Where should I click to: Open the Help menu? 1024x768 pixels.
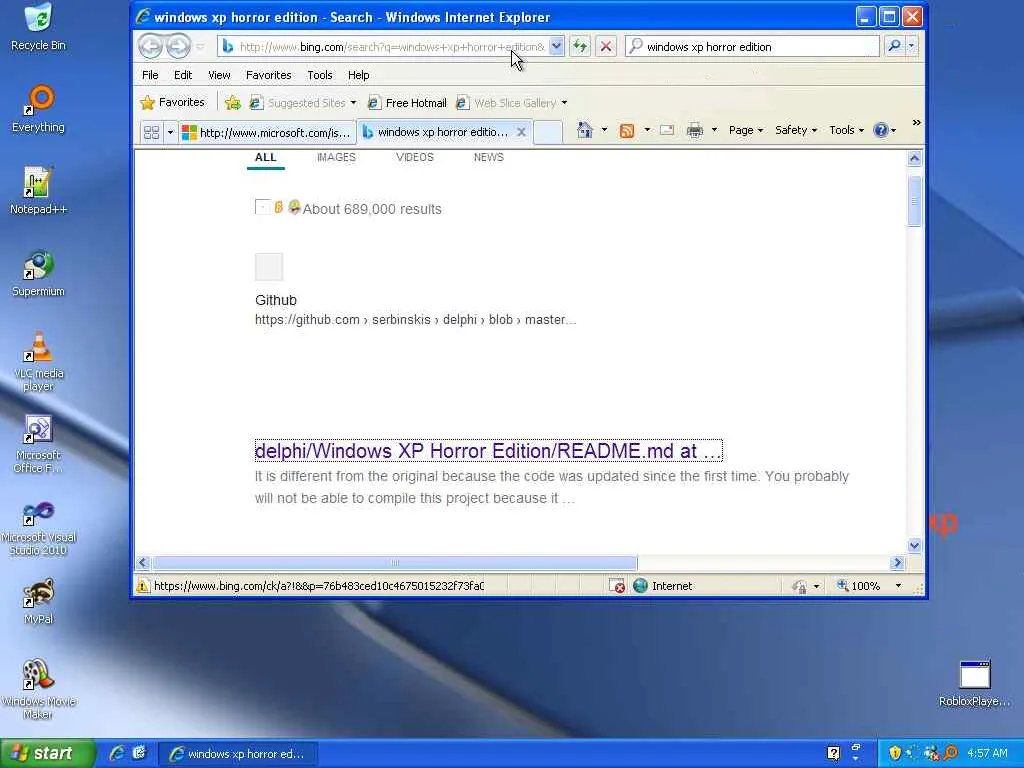coord(359,75)
